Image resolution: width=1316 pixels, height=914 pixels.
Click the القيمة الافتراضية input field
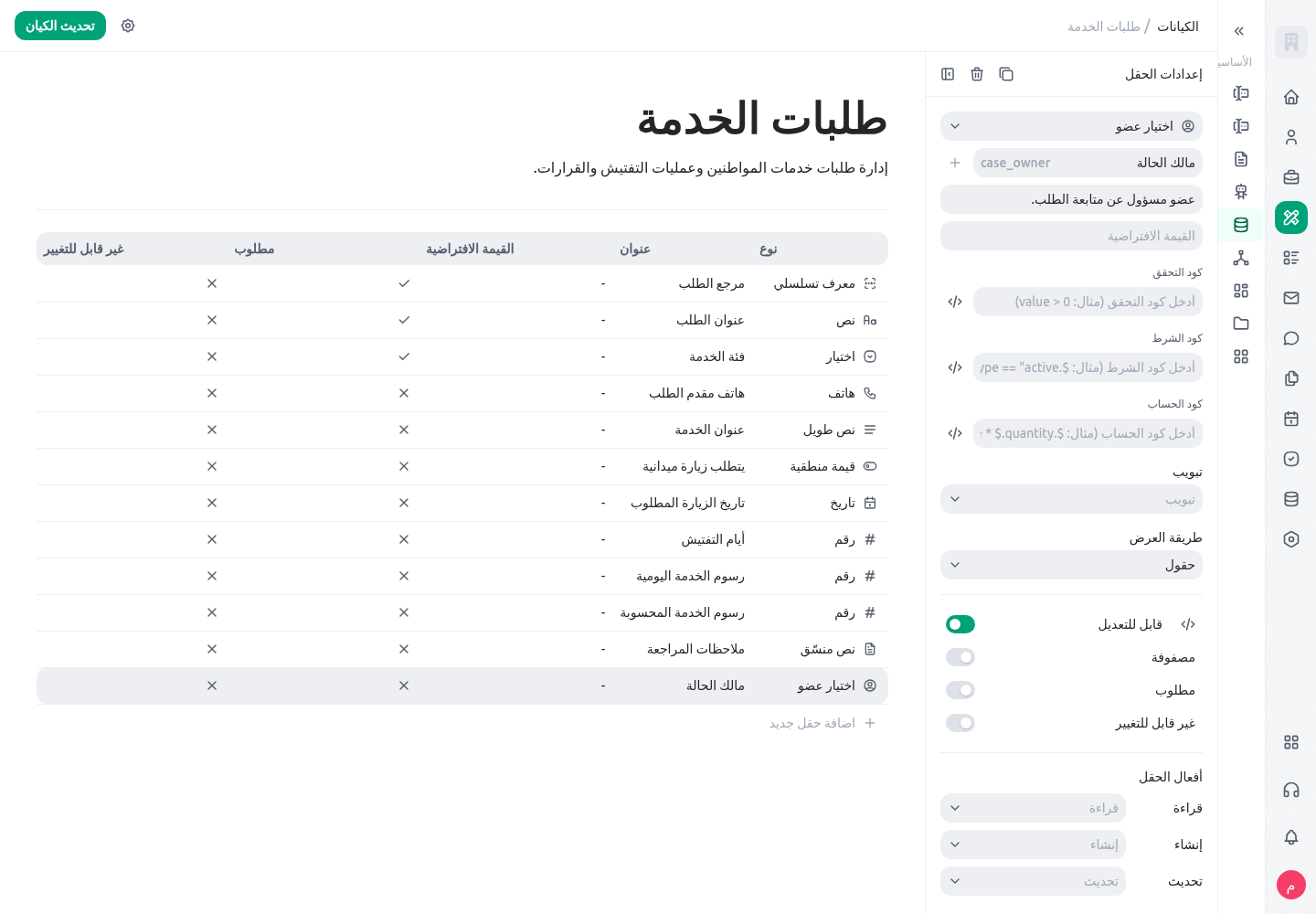coord(1071,236)
